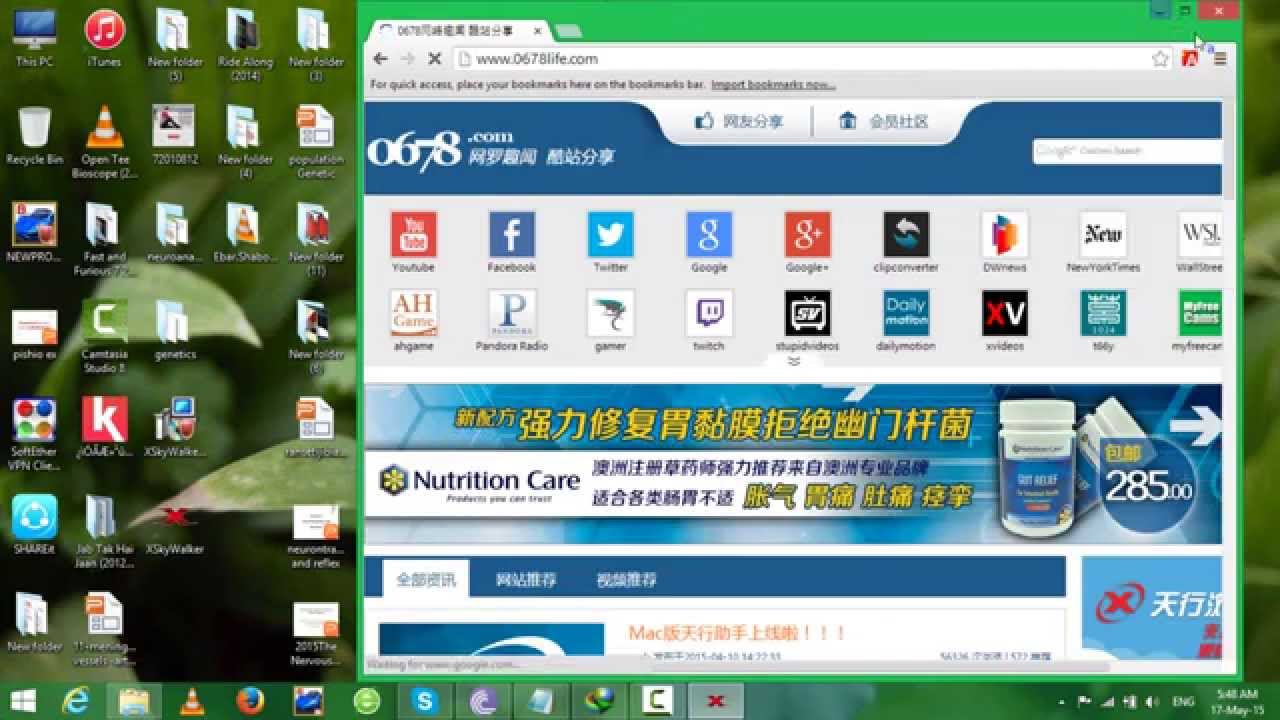Open the Windows Start button
The image size is (1280, 720).
pos(23,701)
